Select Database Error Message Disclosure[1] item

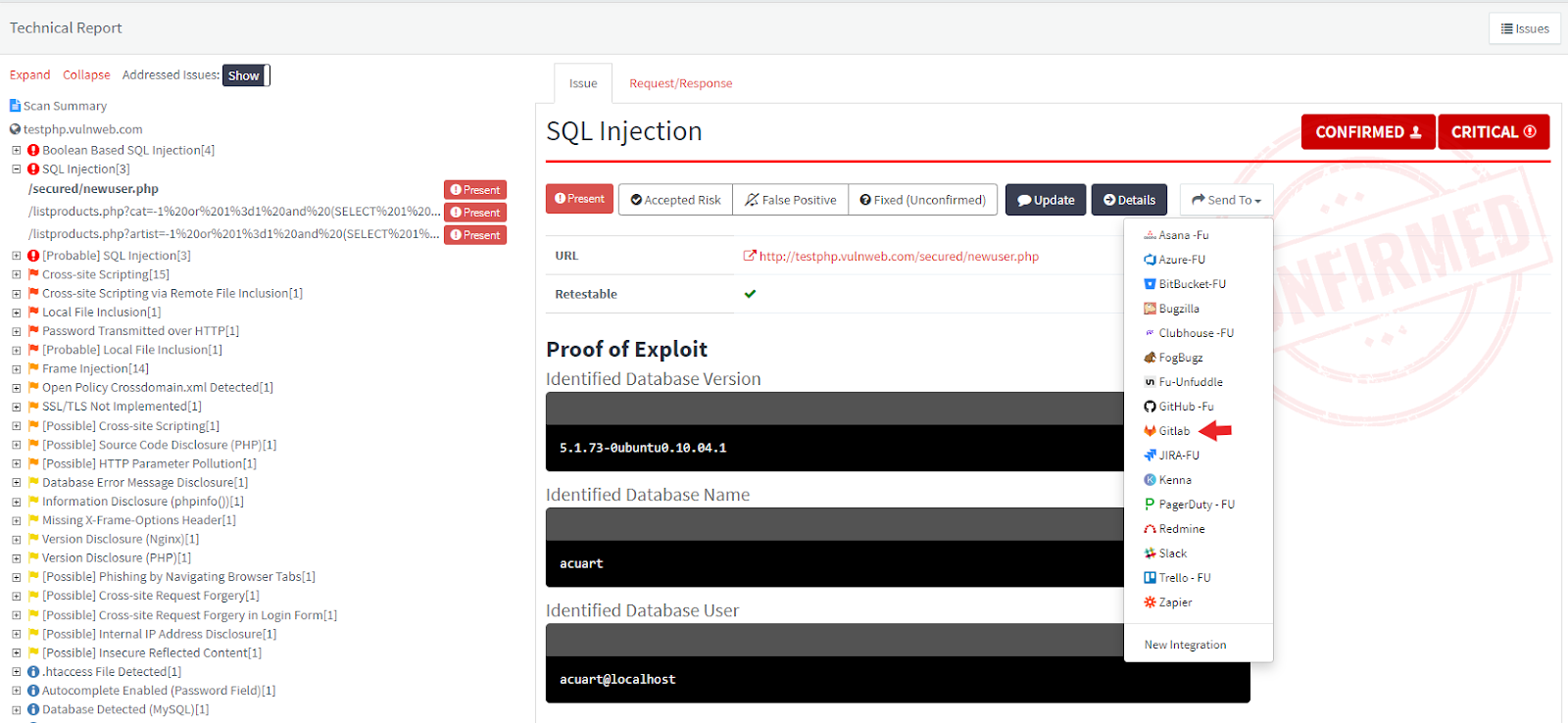tap(145, 483)
